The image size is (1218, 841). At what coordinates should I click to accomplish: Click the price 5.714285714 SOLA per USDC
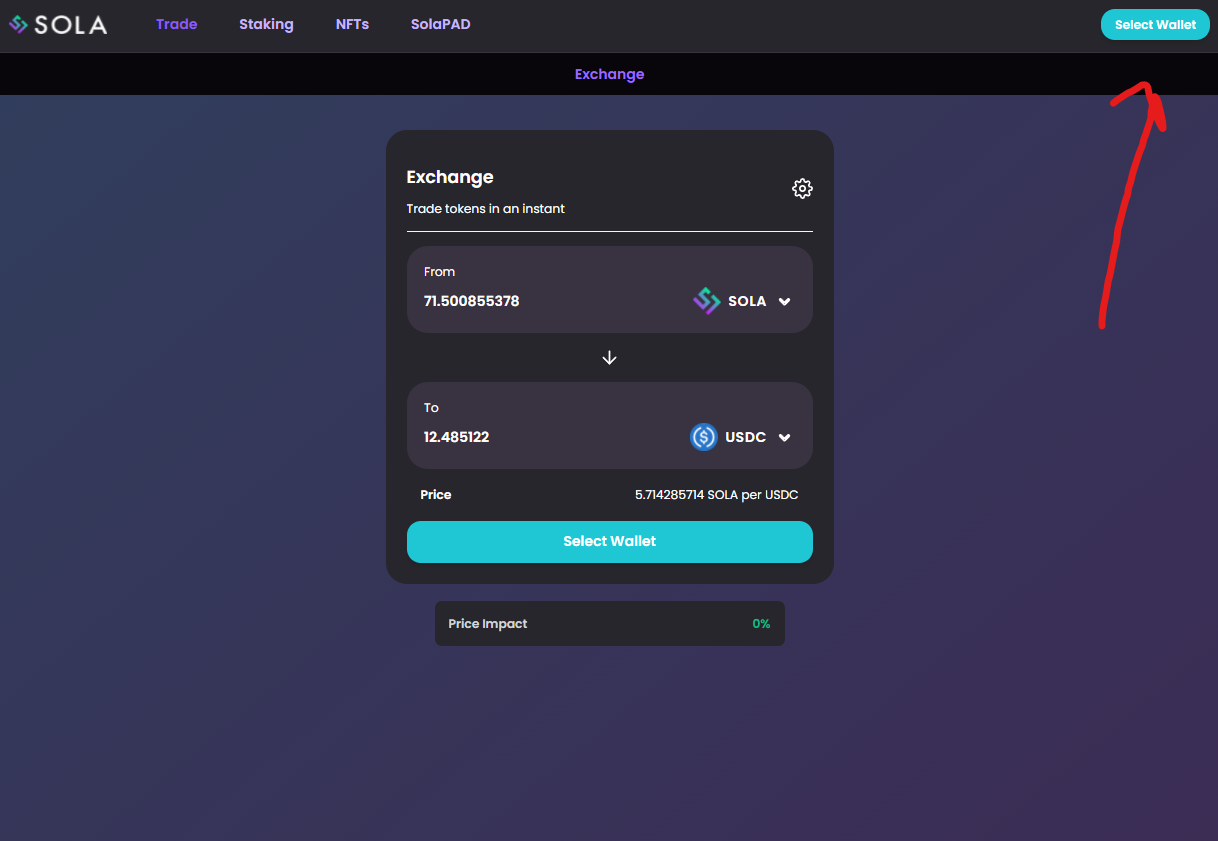tap(716, 495)
